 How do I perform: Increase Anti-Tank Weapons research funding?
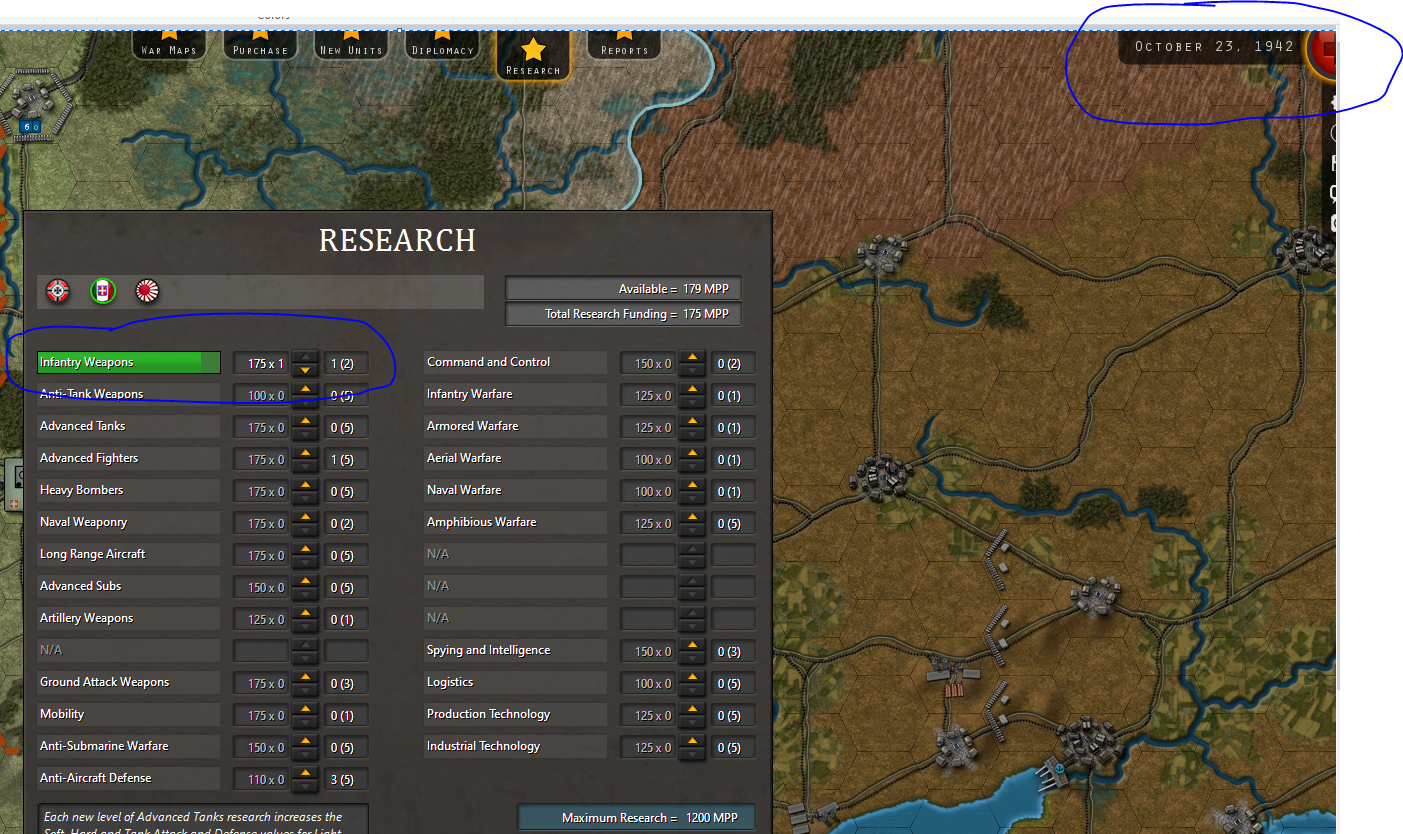tap(306, 388)
